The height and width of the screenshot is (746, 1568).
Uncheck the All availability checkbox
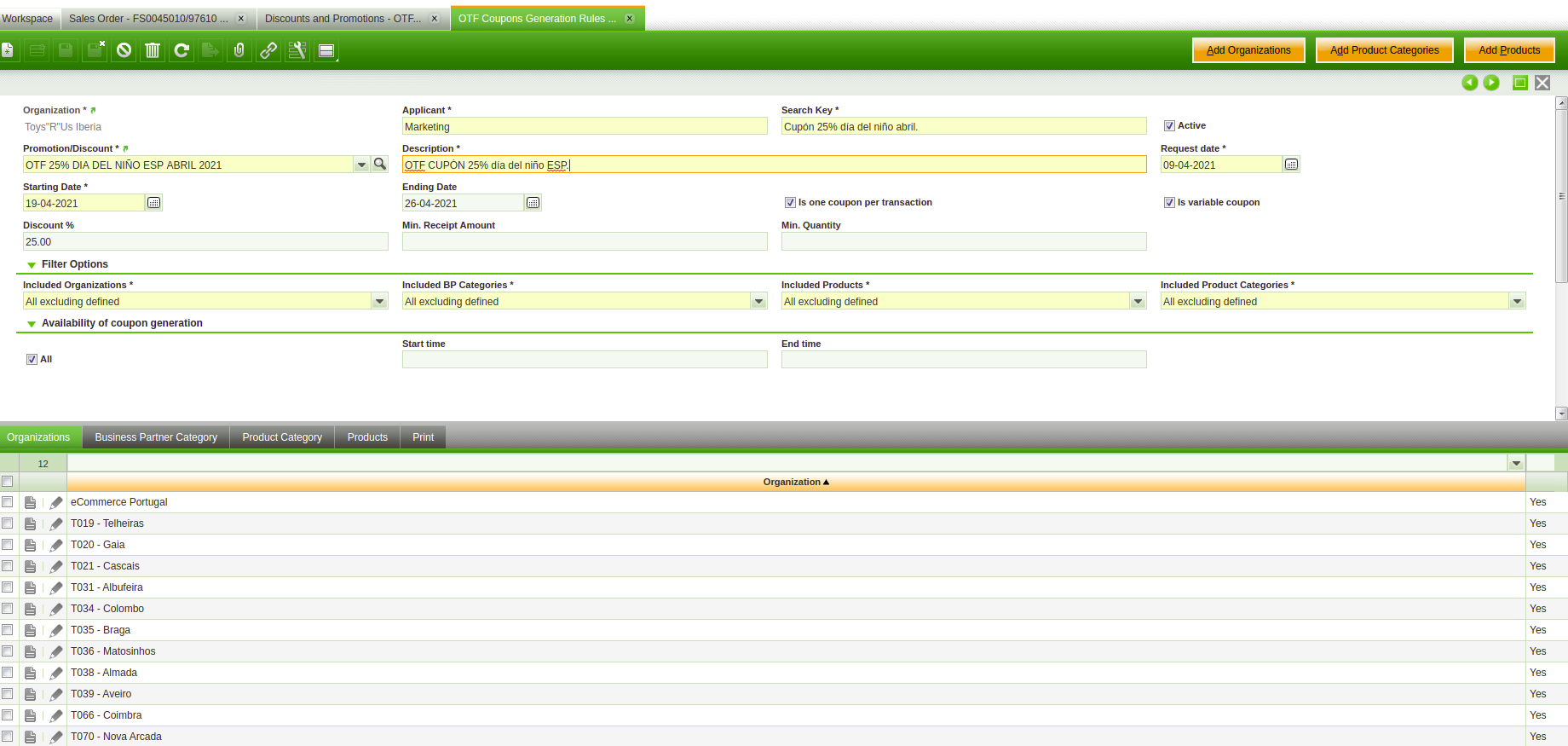click(x=32, y=360)
